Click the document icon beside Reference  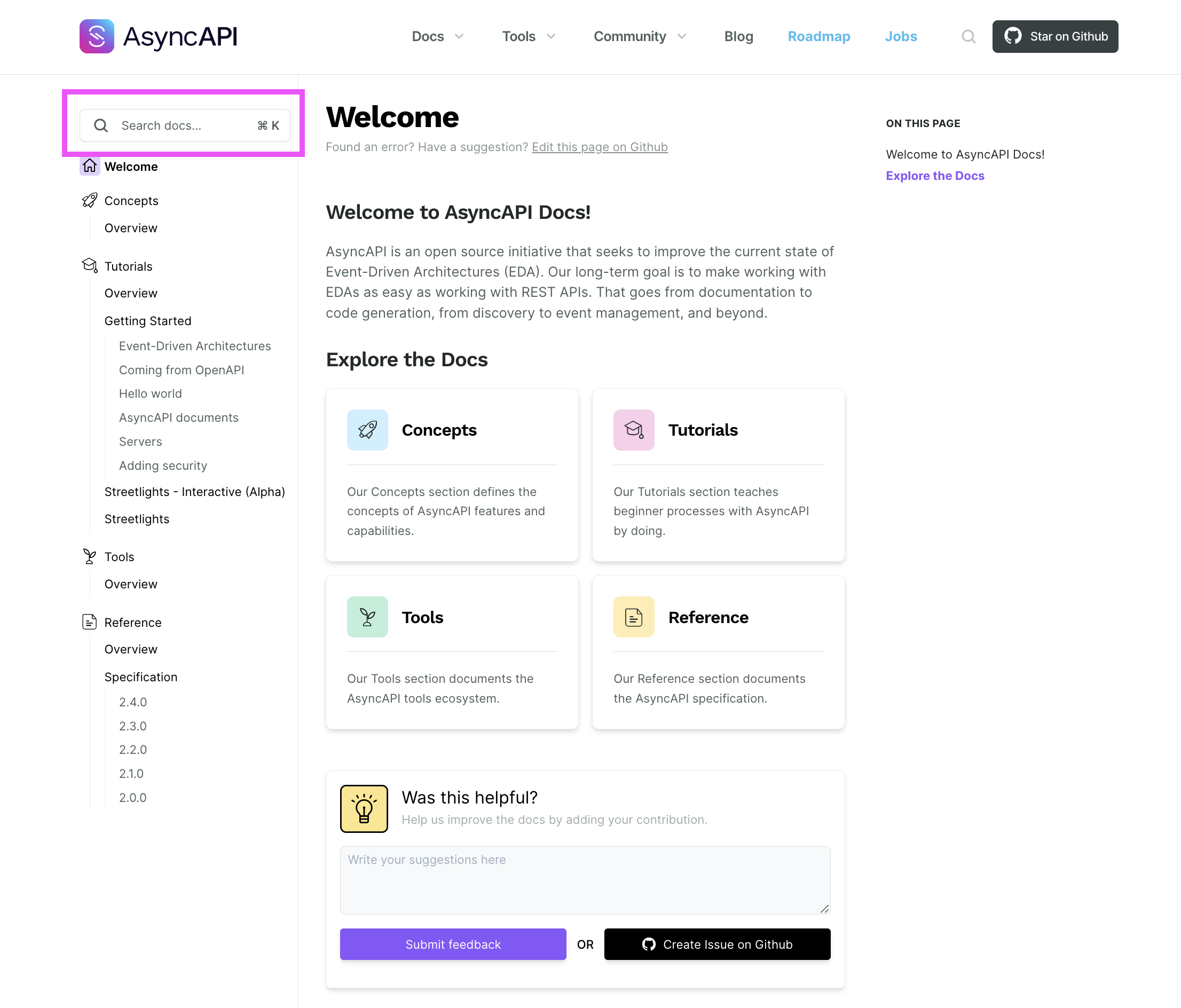point(90,621)
